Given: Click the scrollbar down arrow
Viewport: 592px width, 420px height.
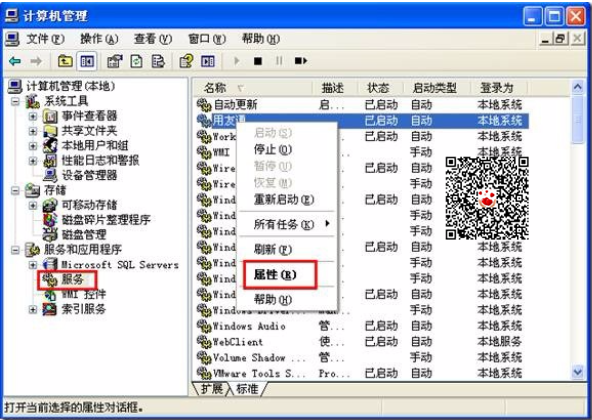Looking at the screenshot, I should coord(578,372).
